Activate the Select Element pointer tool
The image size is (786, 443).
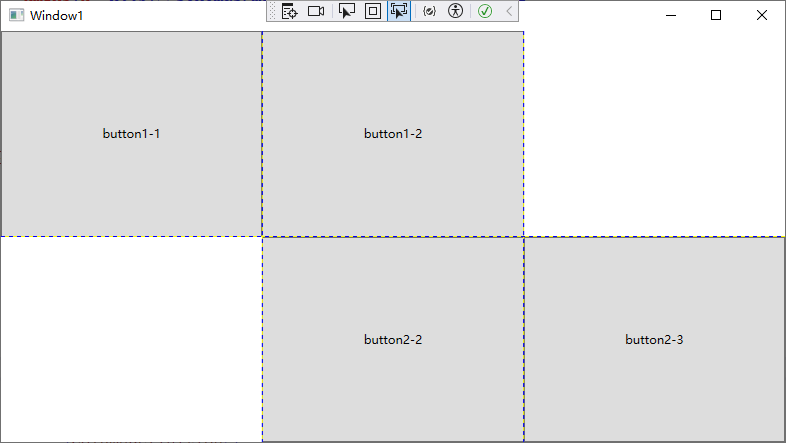(x=346, y=11)
